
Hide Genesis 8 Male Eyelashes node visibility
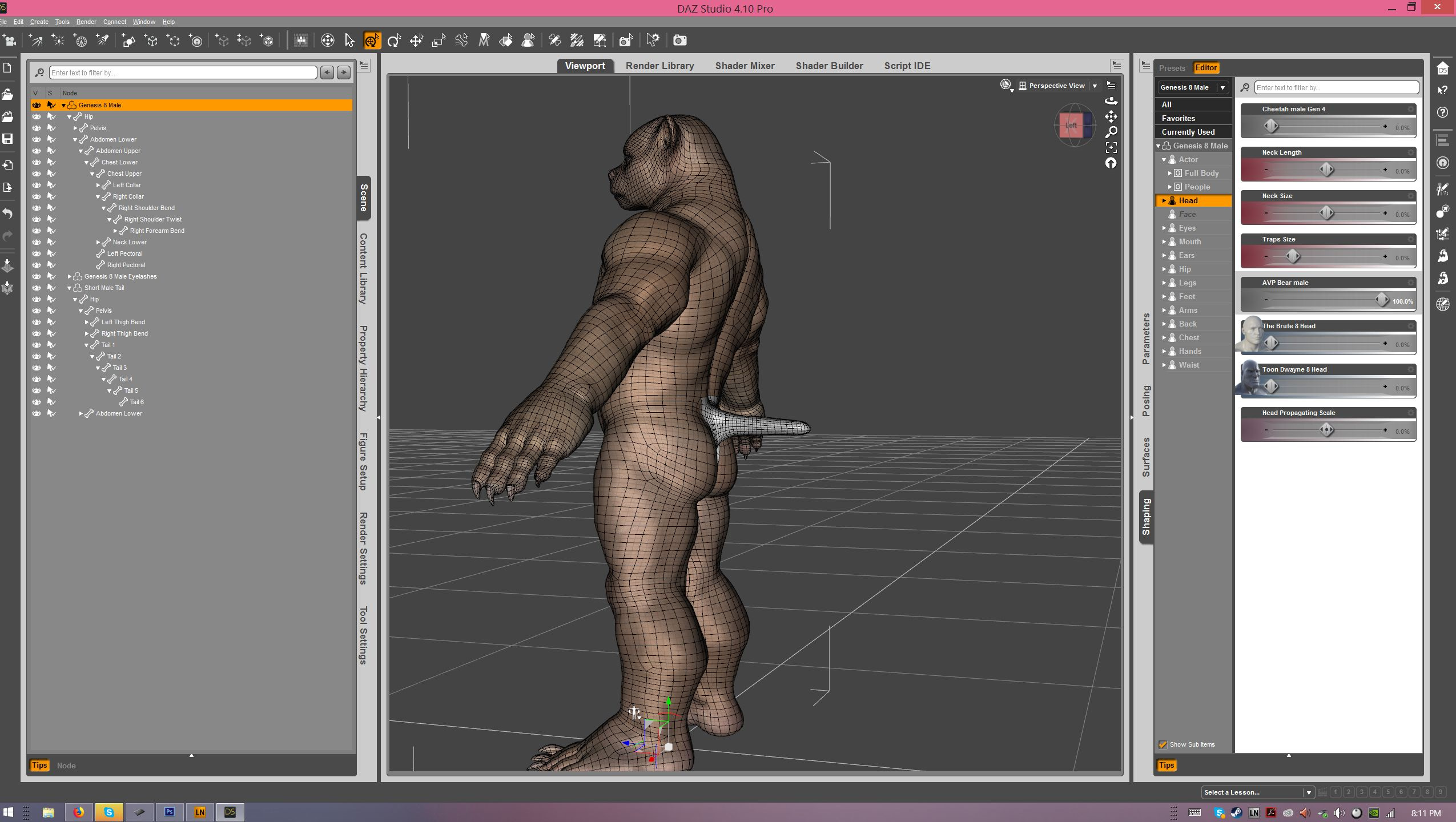click(x=37, y=276)
